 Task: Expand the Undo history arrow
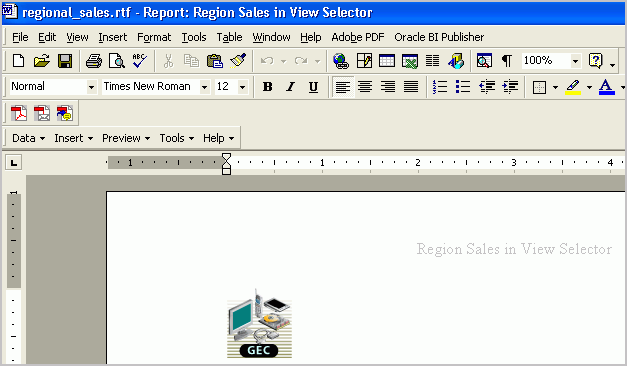click(x=283, y=61)
